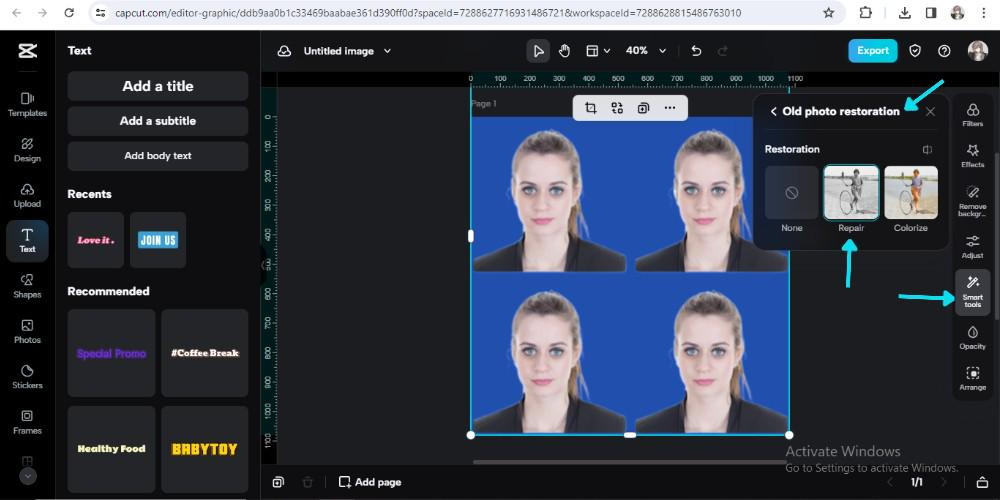Click the Export button
Viewport: 1000px width, 500px height.
pyautogui.click(x=872, y=51)
